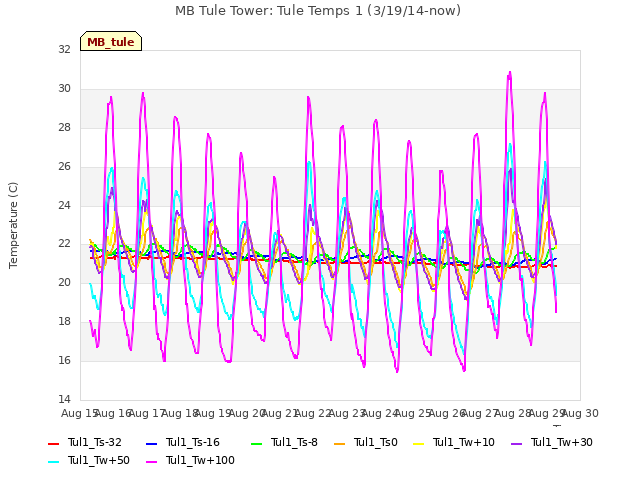Click the cyan Tul1_Tw+50 legend swatch
The width and height of the screenshot is (640, 480).
(53, 462)
